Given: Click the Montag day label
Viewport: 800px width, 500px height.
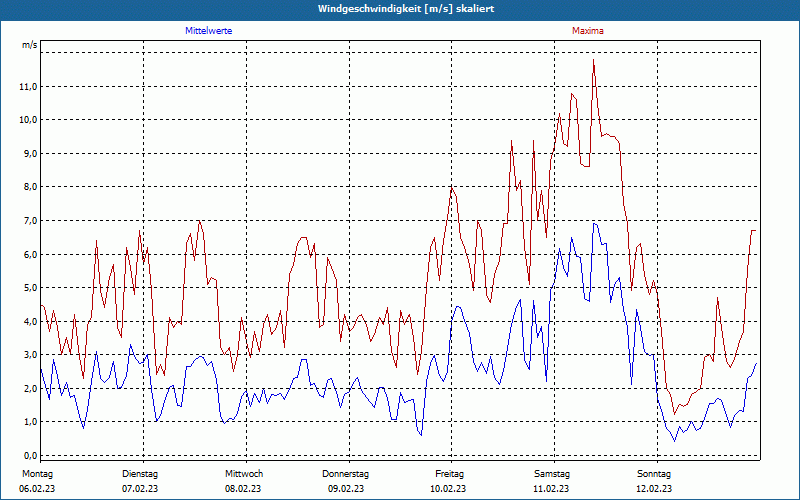Looking at the screenshot, I should (x=37, y=474).
